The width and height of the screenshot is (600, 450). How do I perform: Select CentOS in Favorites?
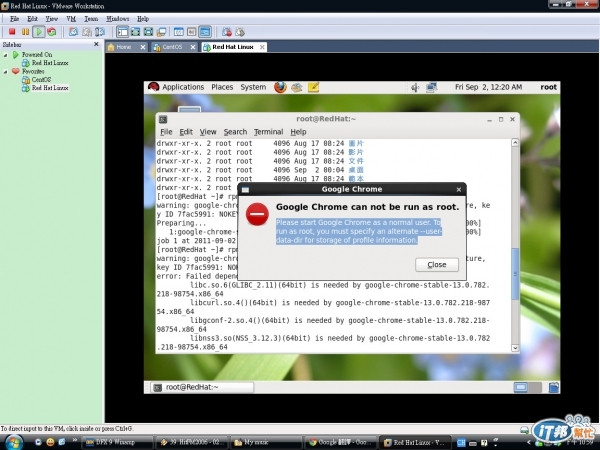tap(41, 80)
